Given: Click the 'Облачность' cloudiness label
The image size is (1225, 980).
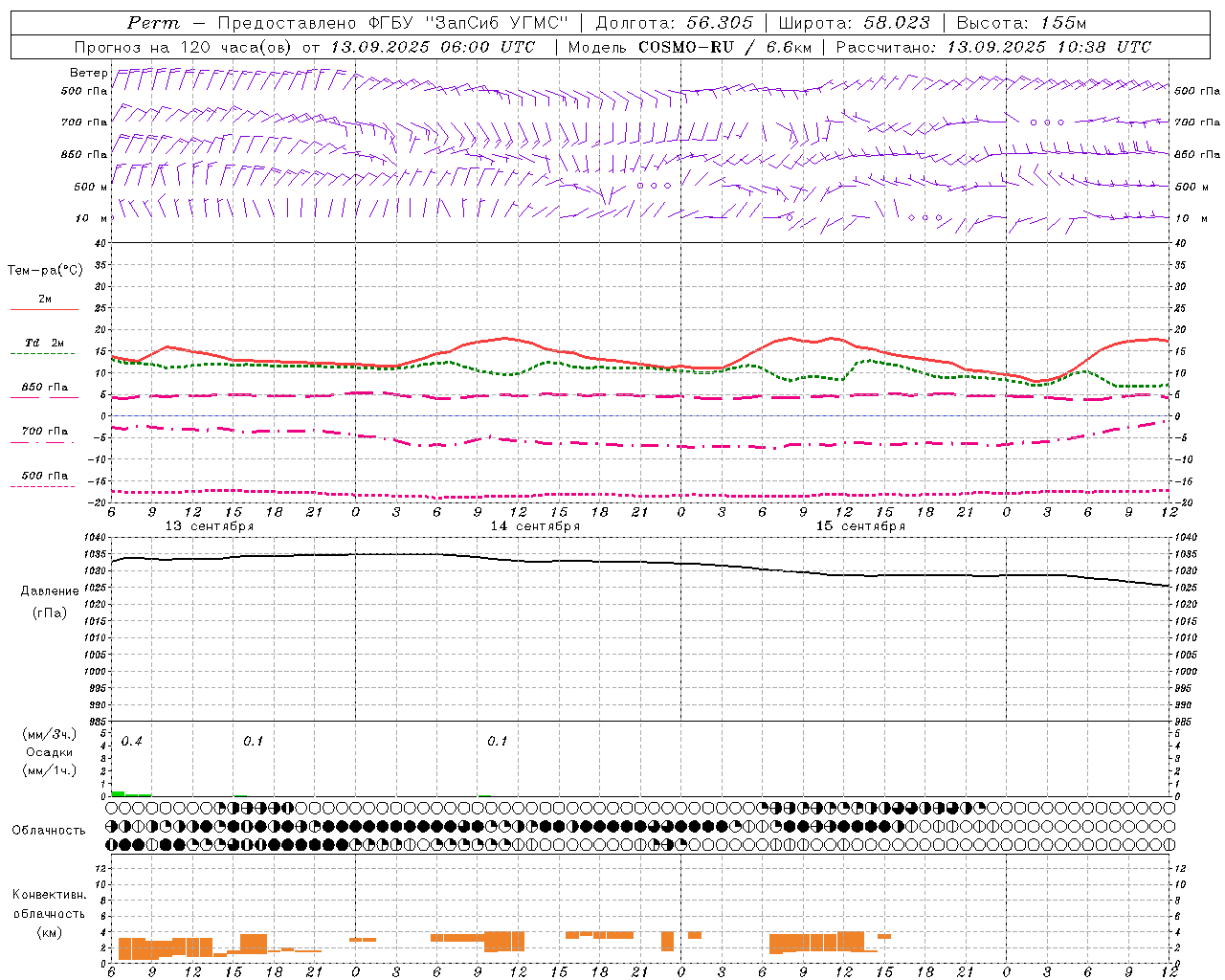Looking at the screenshot, I should (49, 830).
